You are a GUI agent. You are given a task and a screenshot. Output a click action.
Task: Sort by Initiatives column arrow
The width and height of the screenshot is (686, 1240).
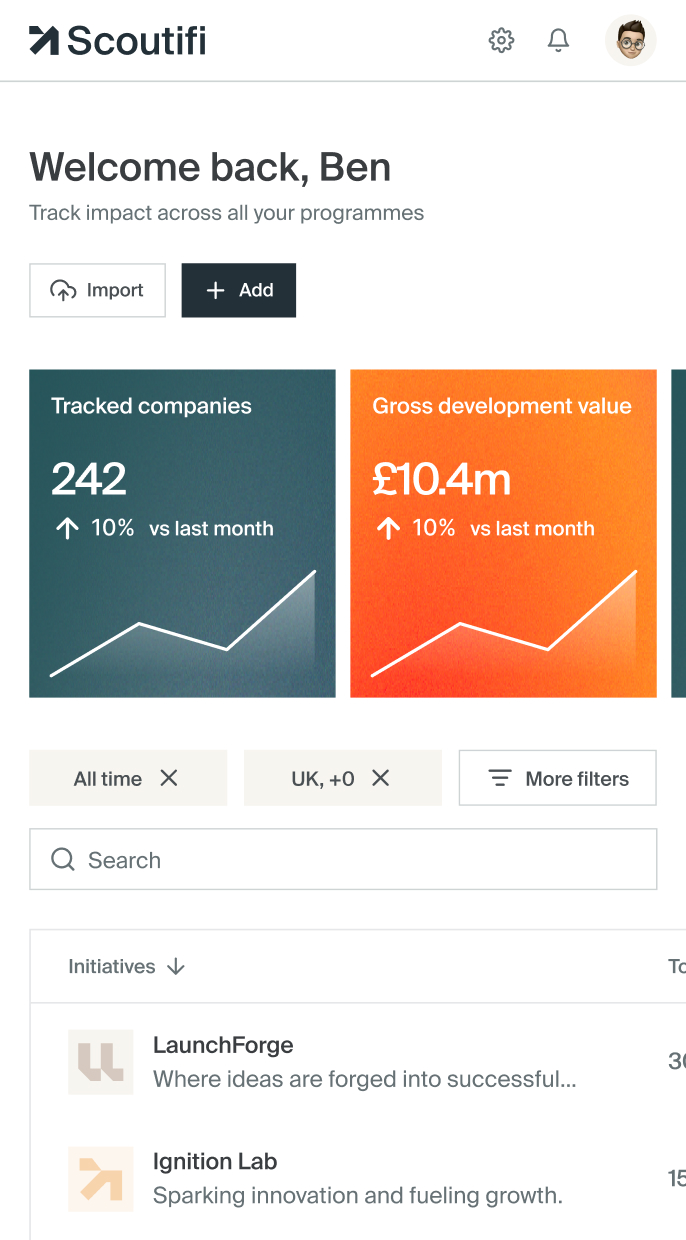pyautogui.click(x=176, y=967)
